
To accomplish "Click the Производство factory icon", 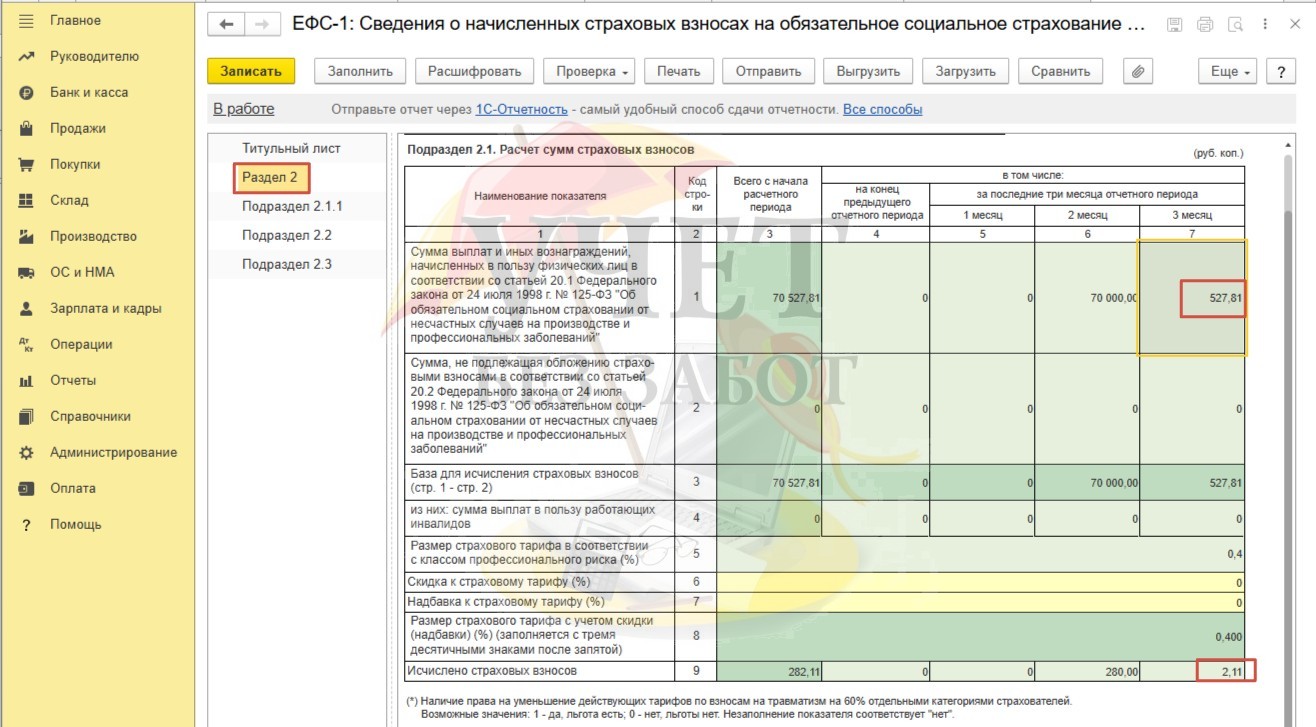I will coord(27,237).
